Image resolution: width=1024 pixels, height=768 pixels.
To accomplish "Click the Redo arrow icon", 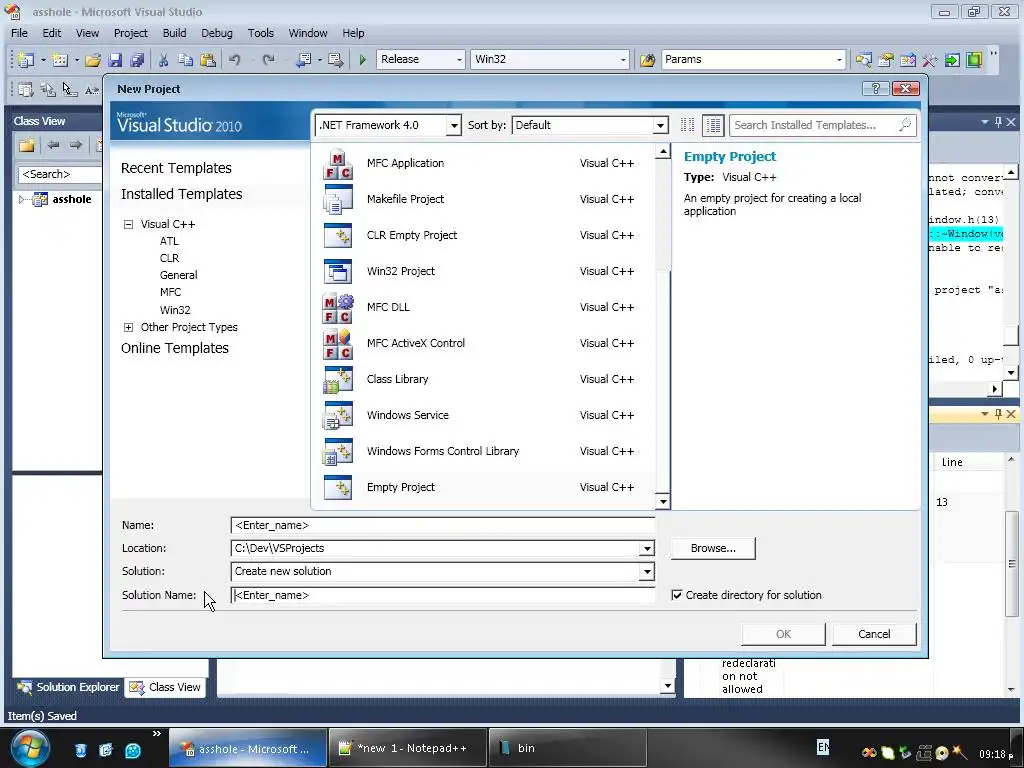I will click(x=268, y=59).
